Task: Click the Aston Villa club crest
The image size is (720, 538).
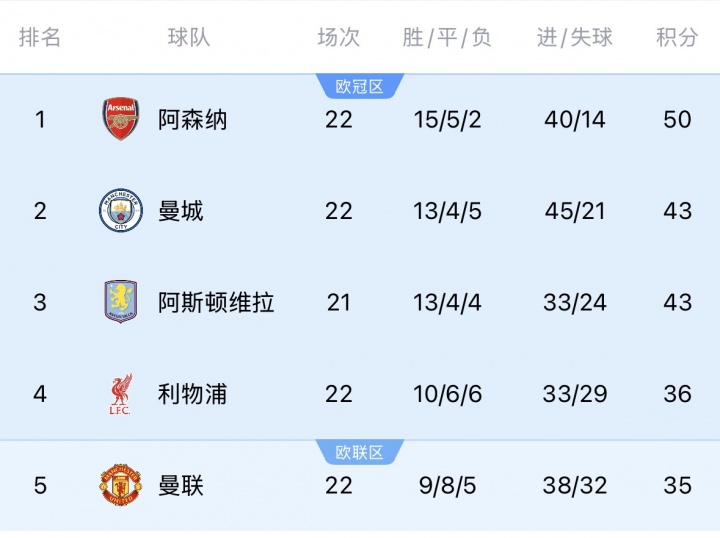Action: 121,302
